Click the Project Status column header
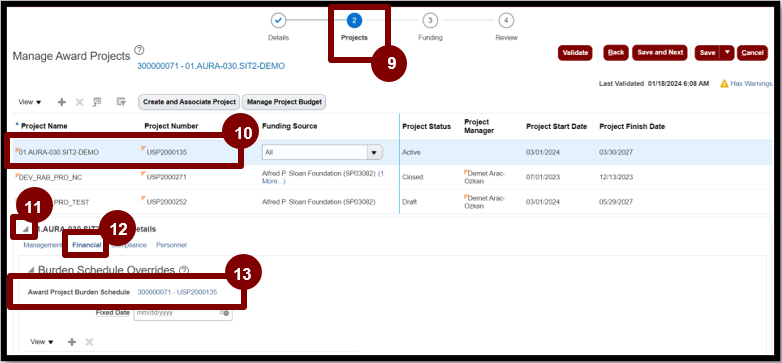 (x=426, y=127)
